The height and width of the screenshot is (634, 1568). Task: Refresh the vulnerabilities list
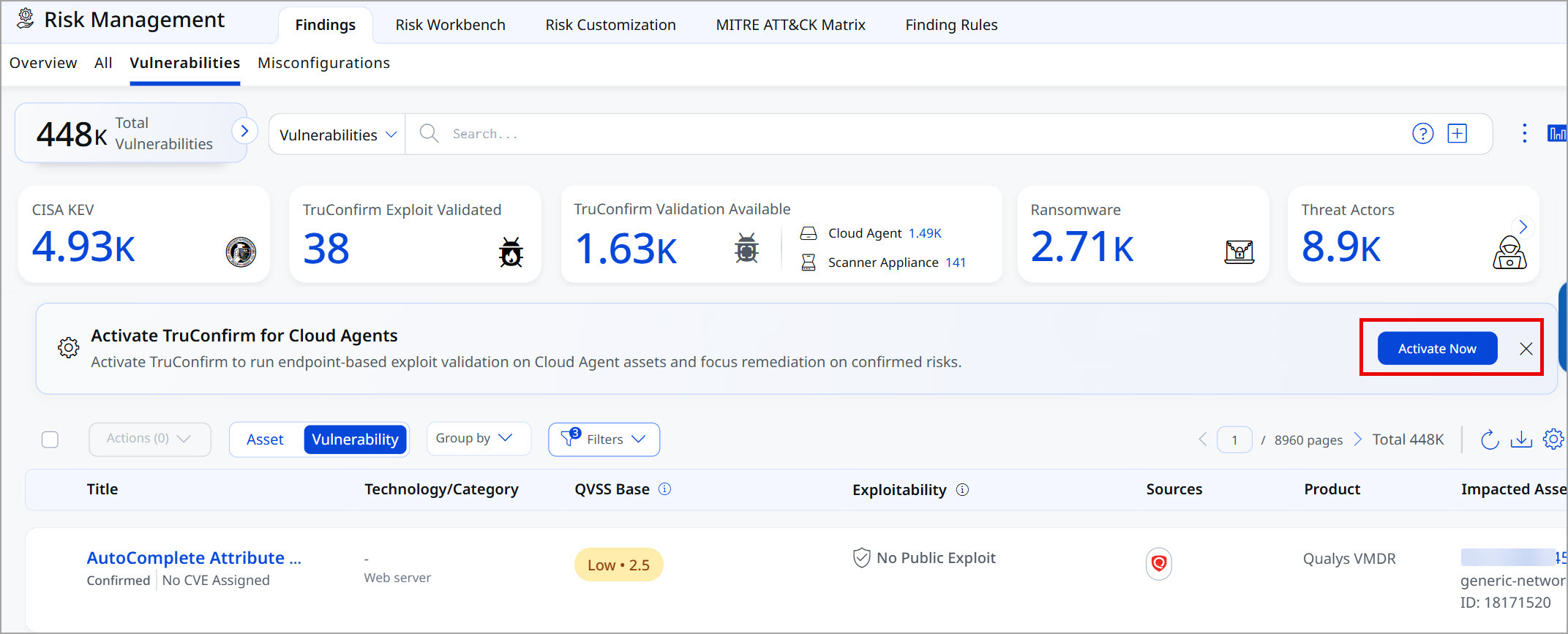(x=1490, y=439)
